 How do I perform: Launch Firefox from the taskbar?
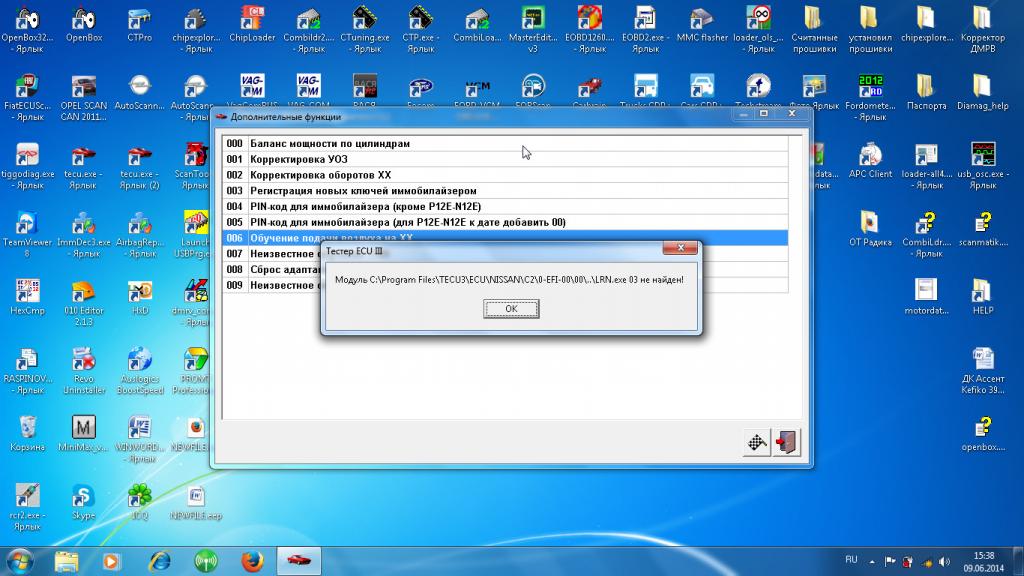pos(250,558)
